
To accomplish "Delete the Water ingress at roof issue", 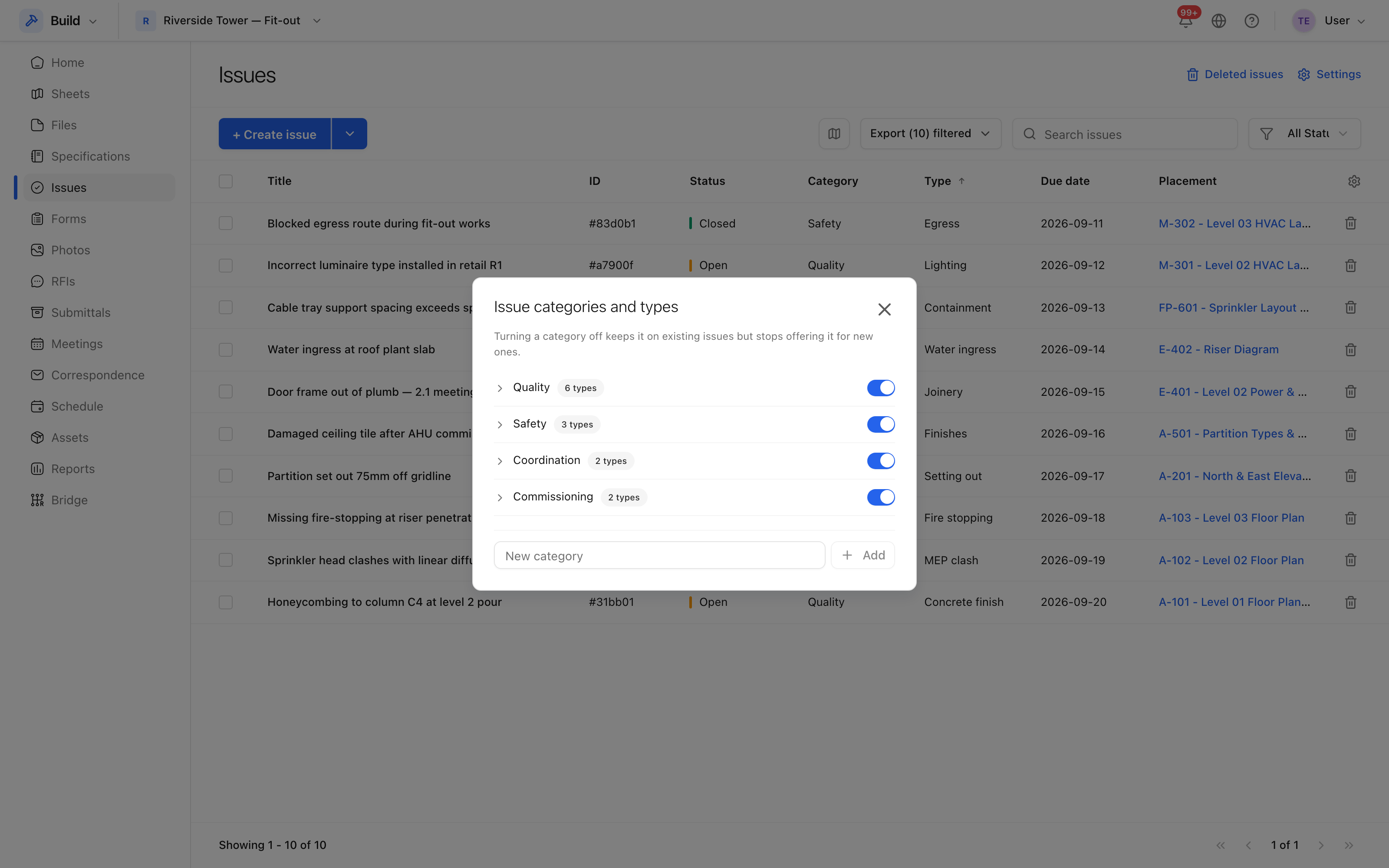I will (x=1350, y=350).
